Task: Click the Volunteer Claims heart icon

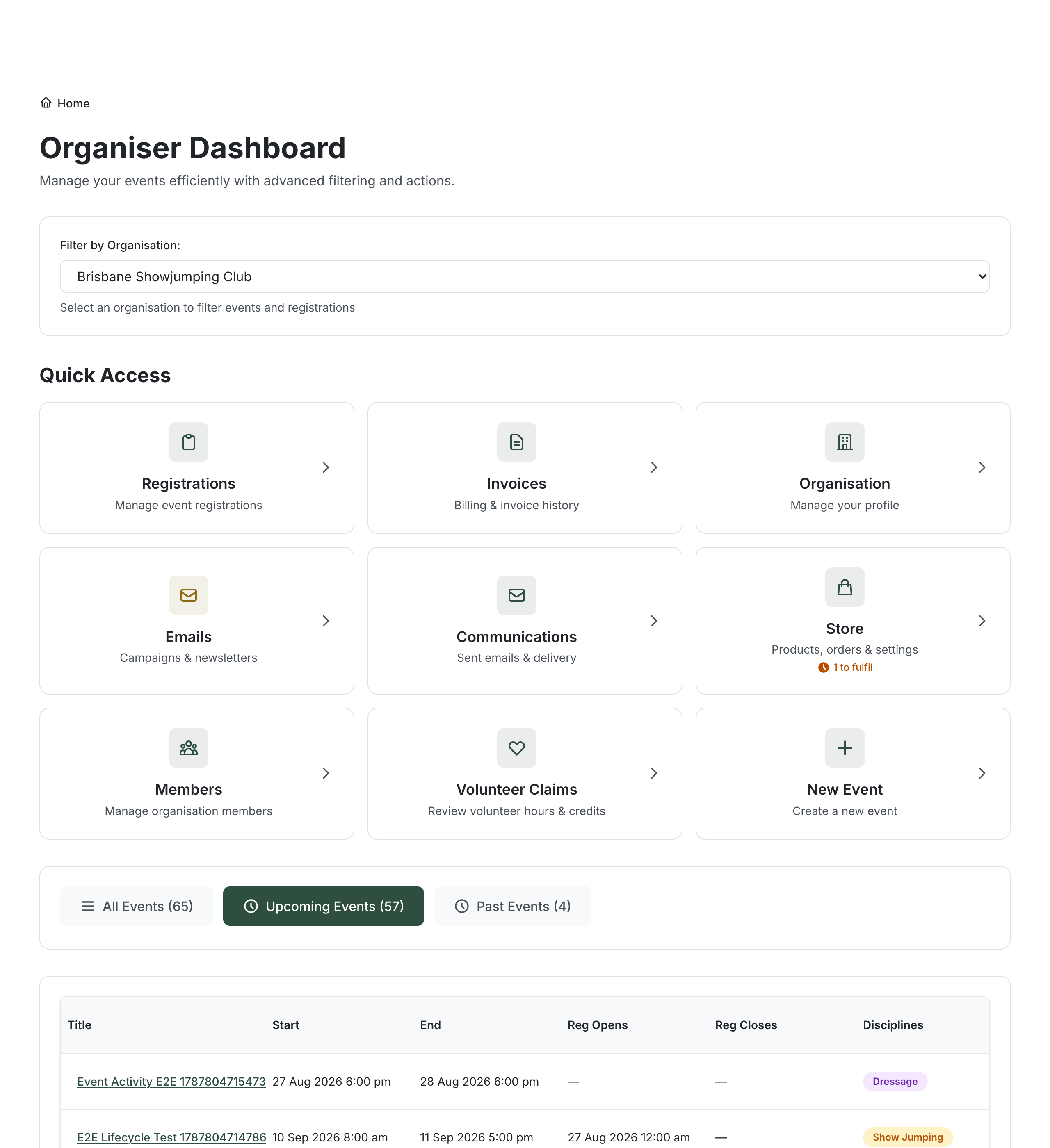Action: (x=517, y=748)
